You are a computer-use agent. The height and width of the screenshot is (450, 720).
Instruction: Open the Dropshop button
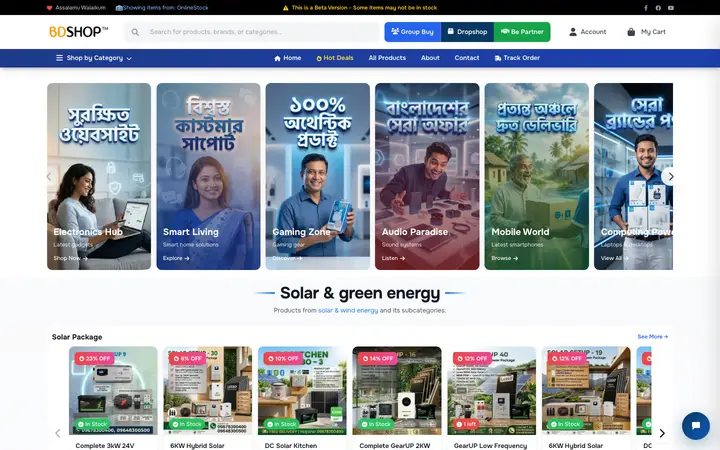coord(467,32)
